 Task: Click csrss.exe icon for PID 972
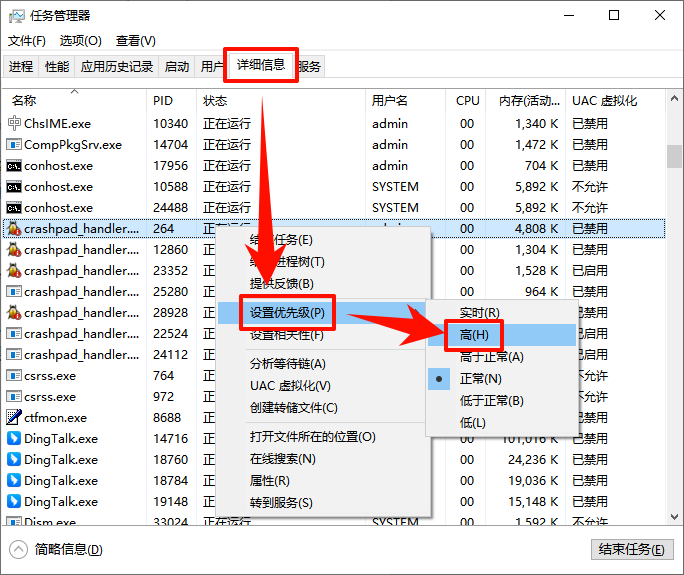[14, 397]
